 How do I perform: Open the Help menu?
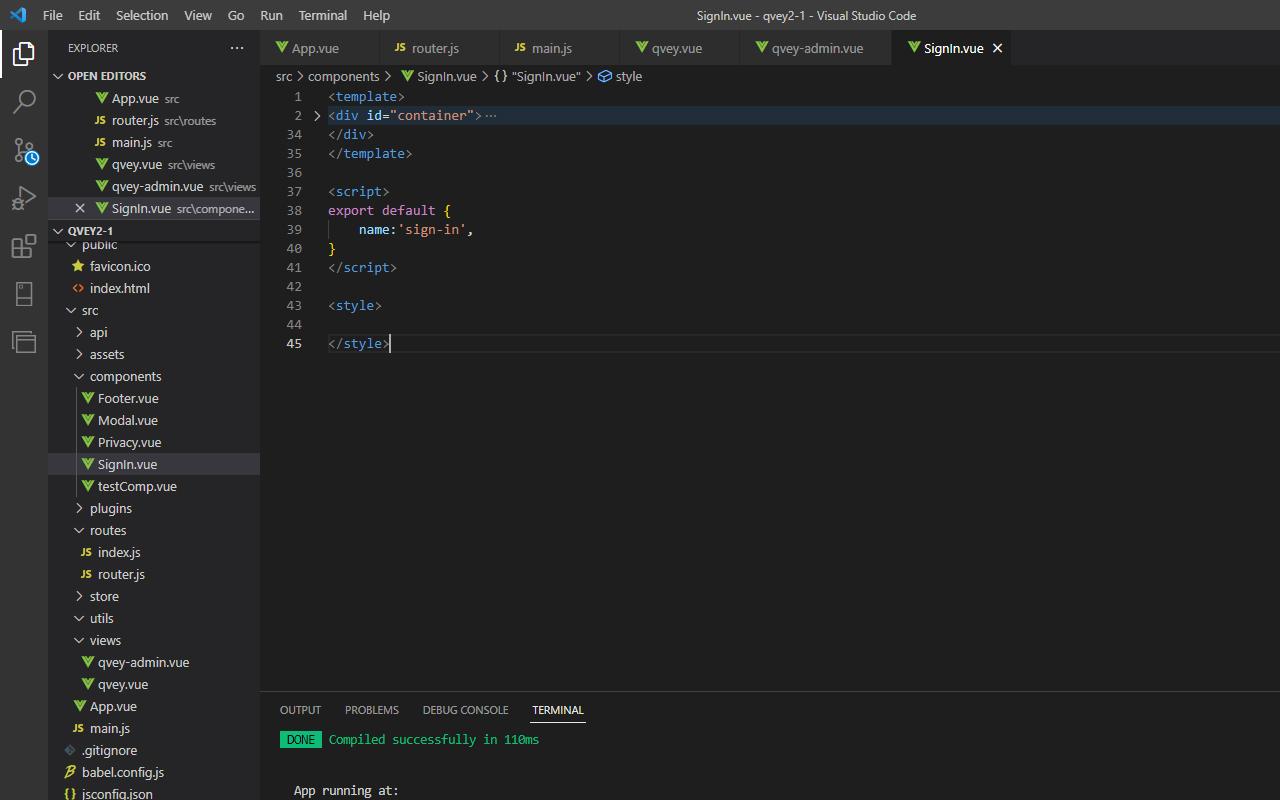pos(376,15)
